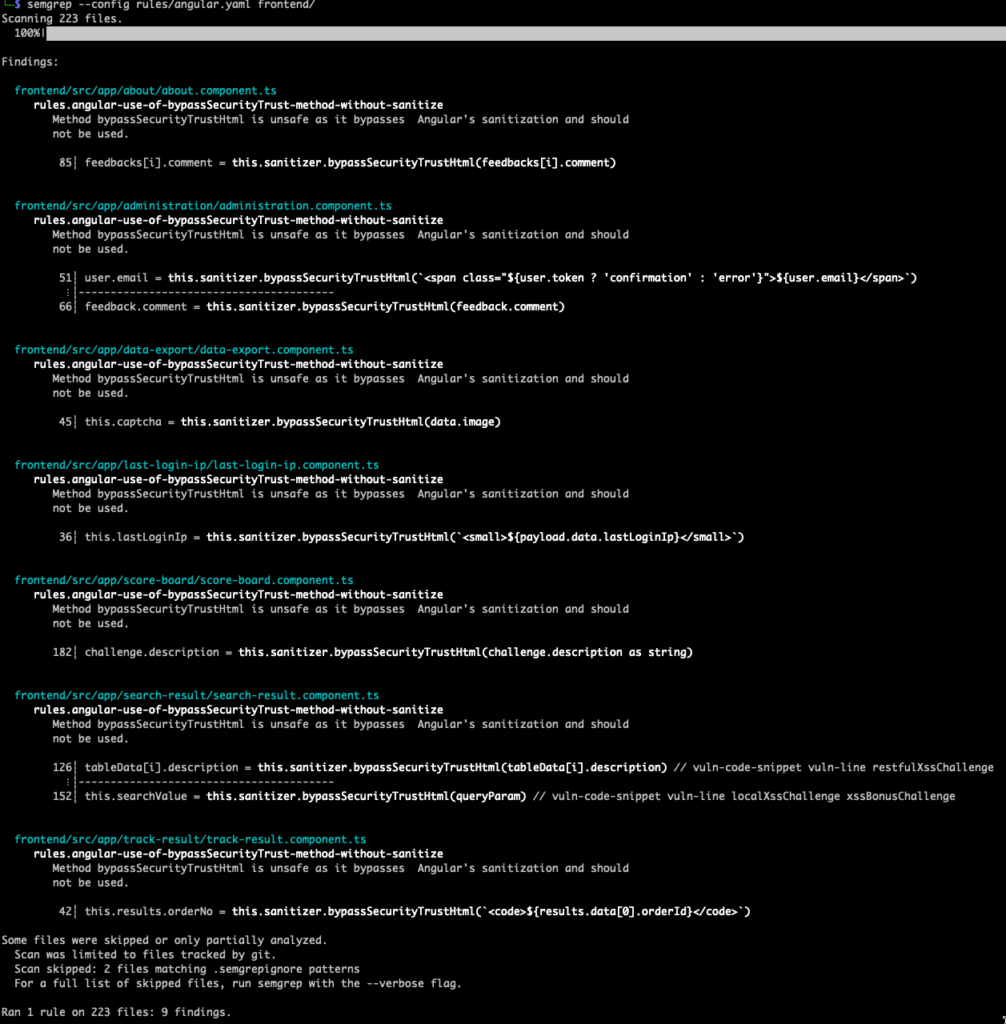
Task: Click the semgrep command line at top
Action: coord(170,5)
